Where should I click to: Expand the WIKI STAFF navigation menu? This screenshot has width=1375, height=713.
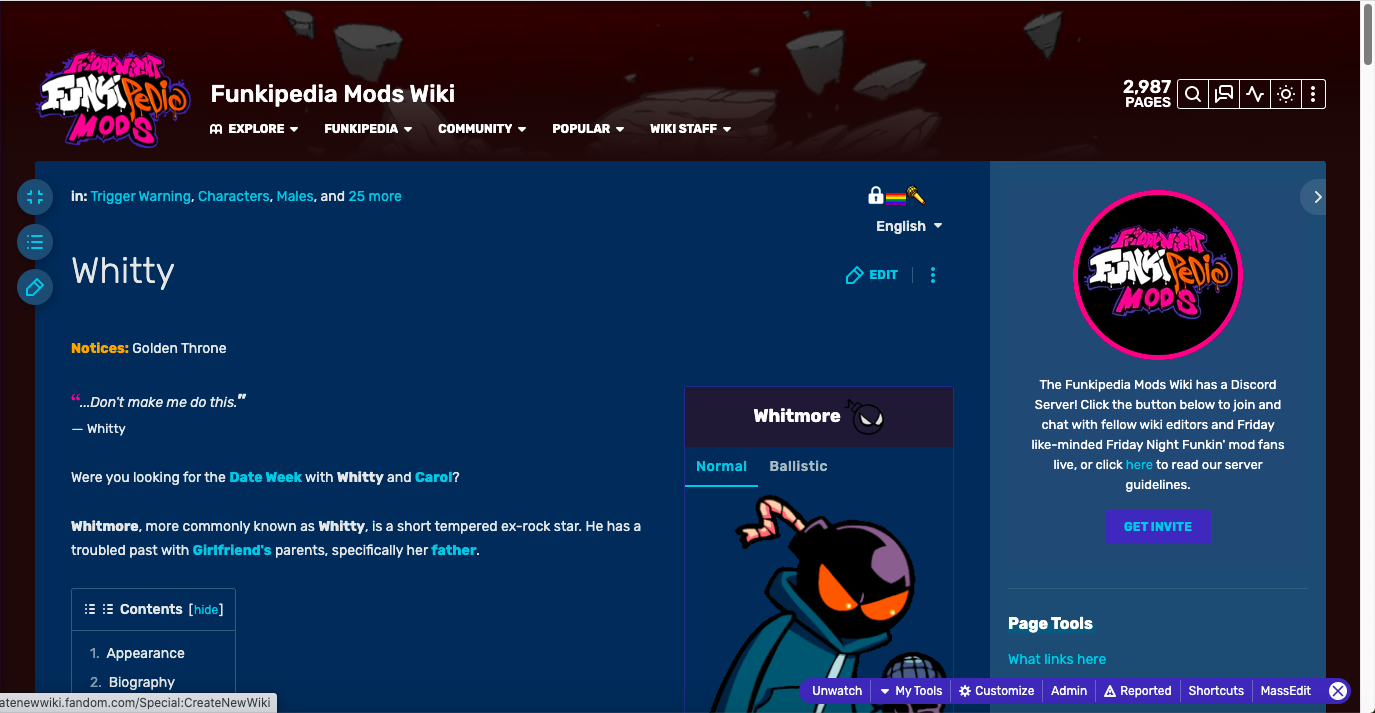point(690,129)
